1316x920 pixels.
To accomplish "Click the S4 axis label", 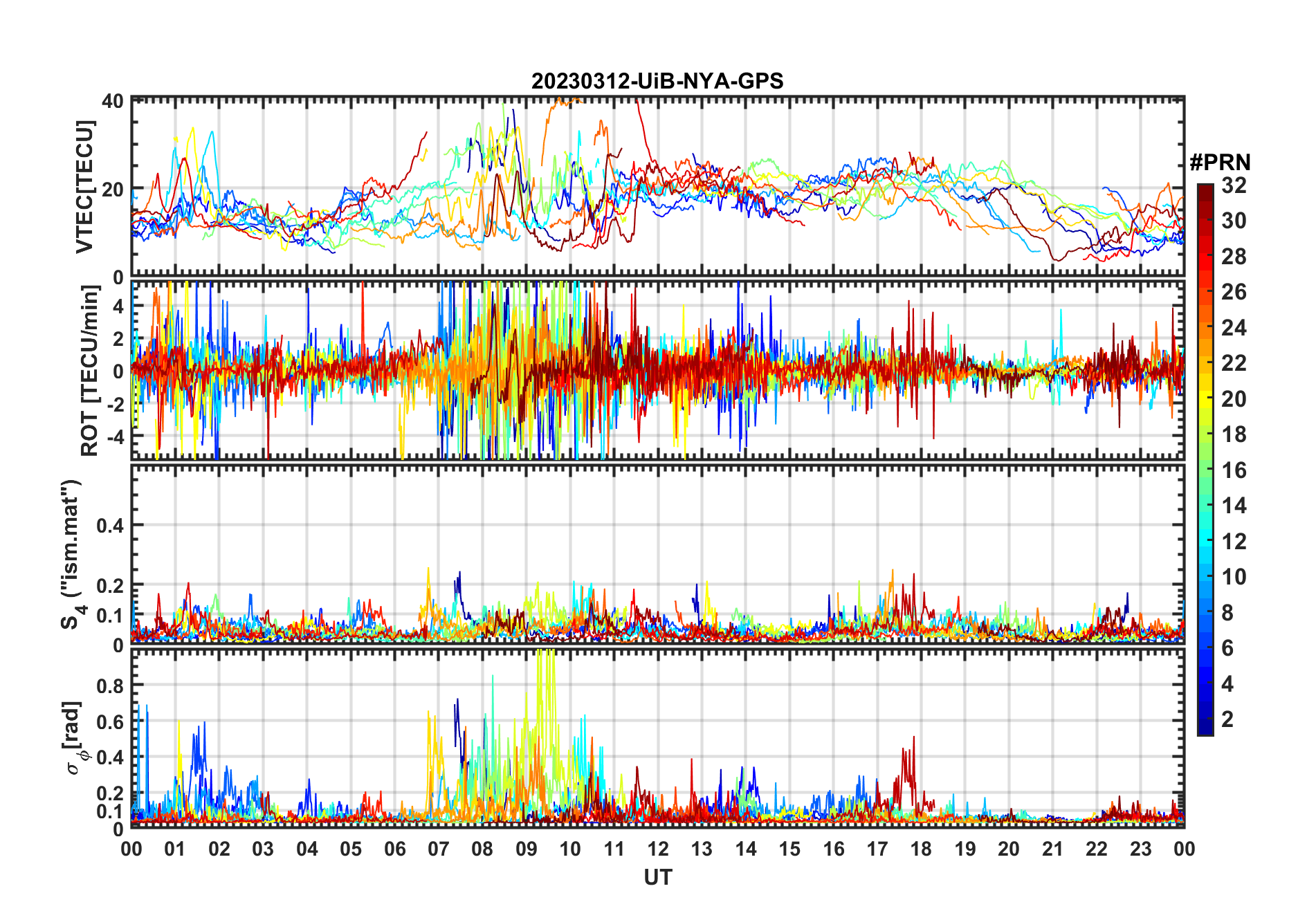I will tap(71, 554).
